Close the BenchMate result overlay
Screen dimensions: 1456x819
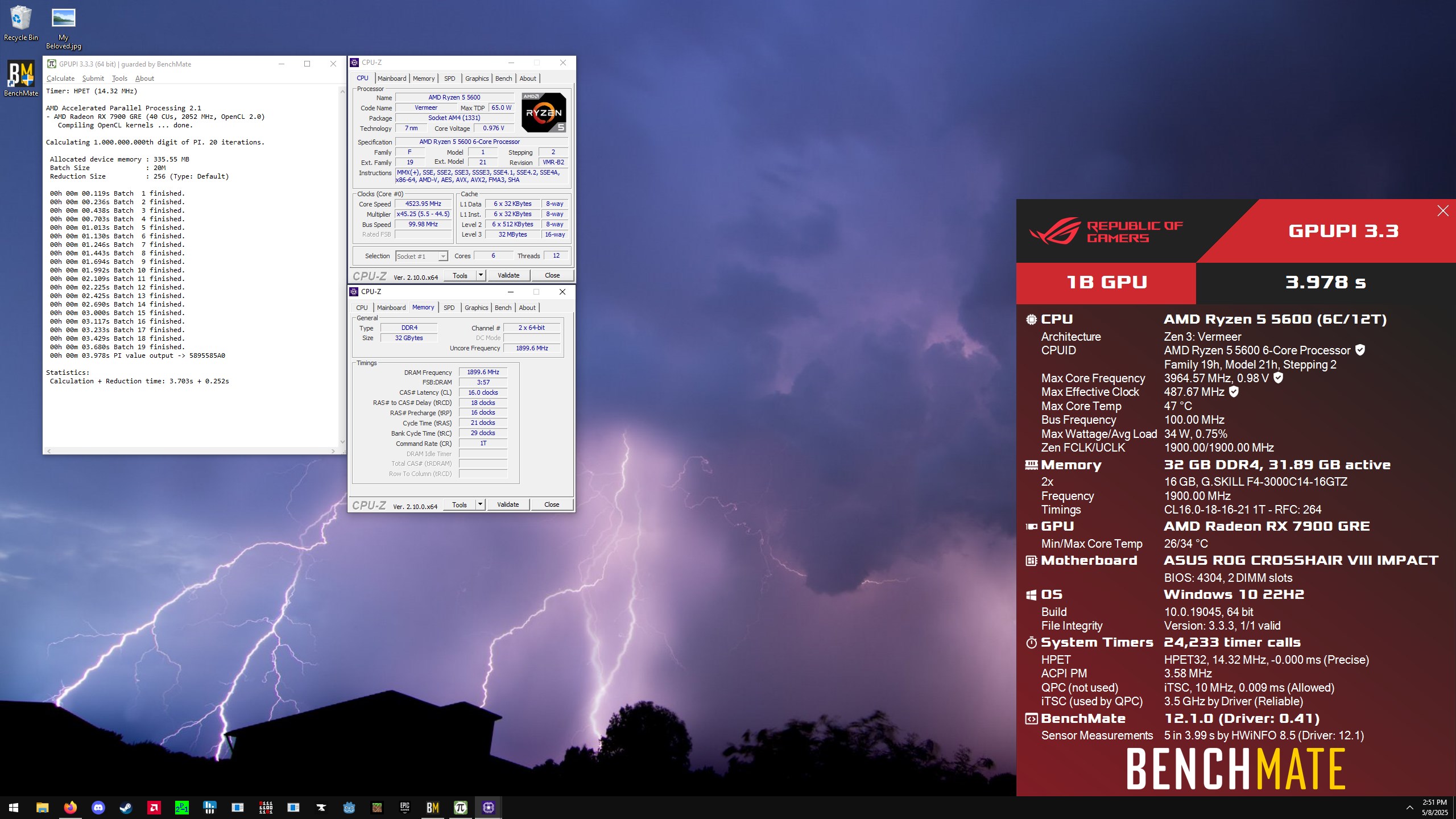coord(1443,211)
